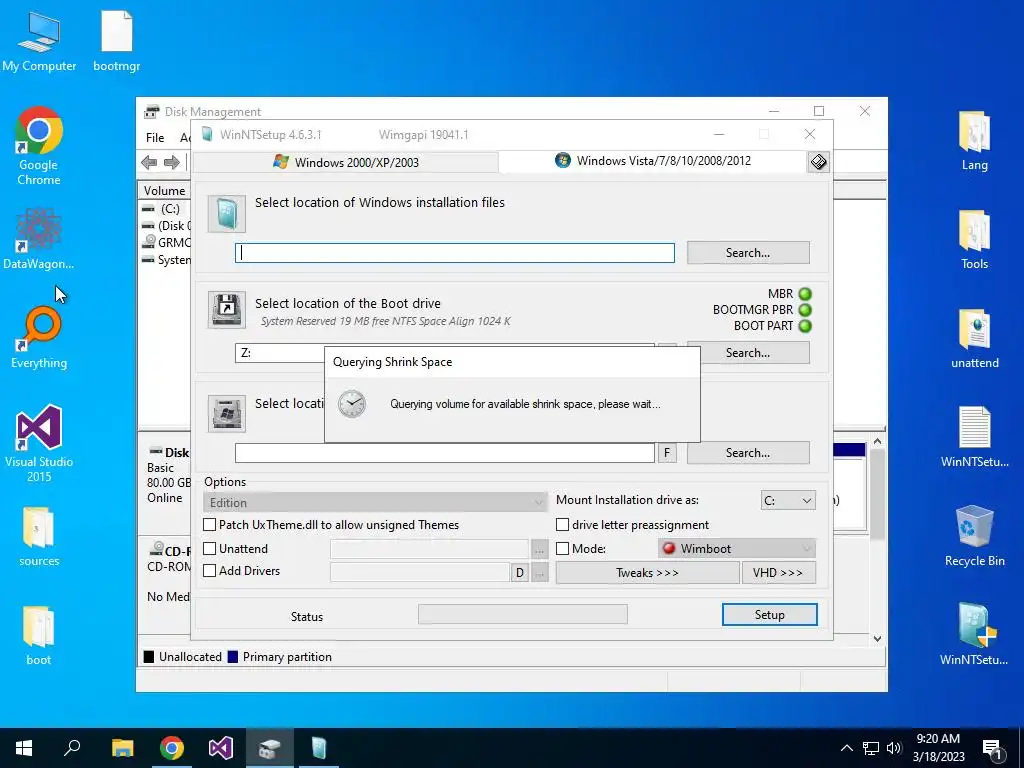Click the installation drive disk icon
The height and width of the screenshot is (768, 1024).
227,413
